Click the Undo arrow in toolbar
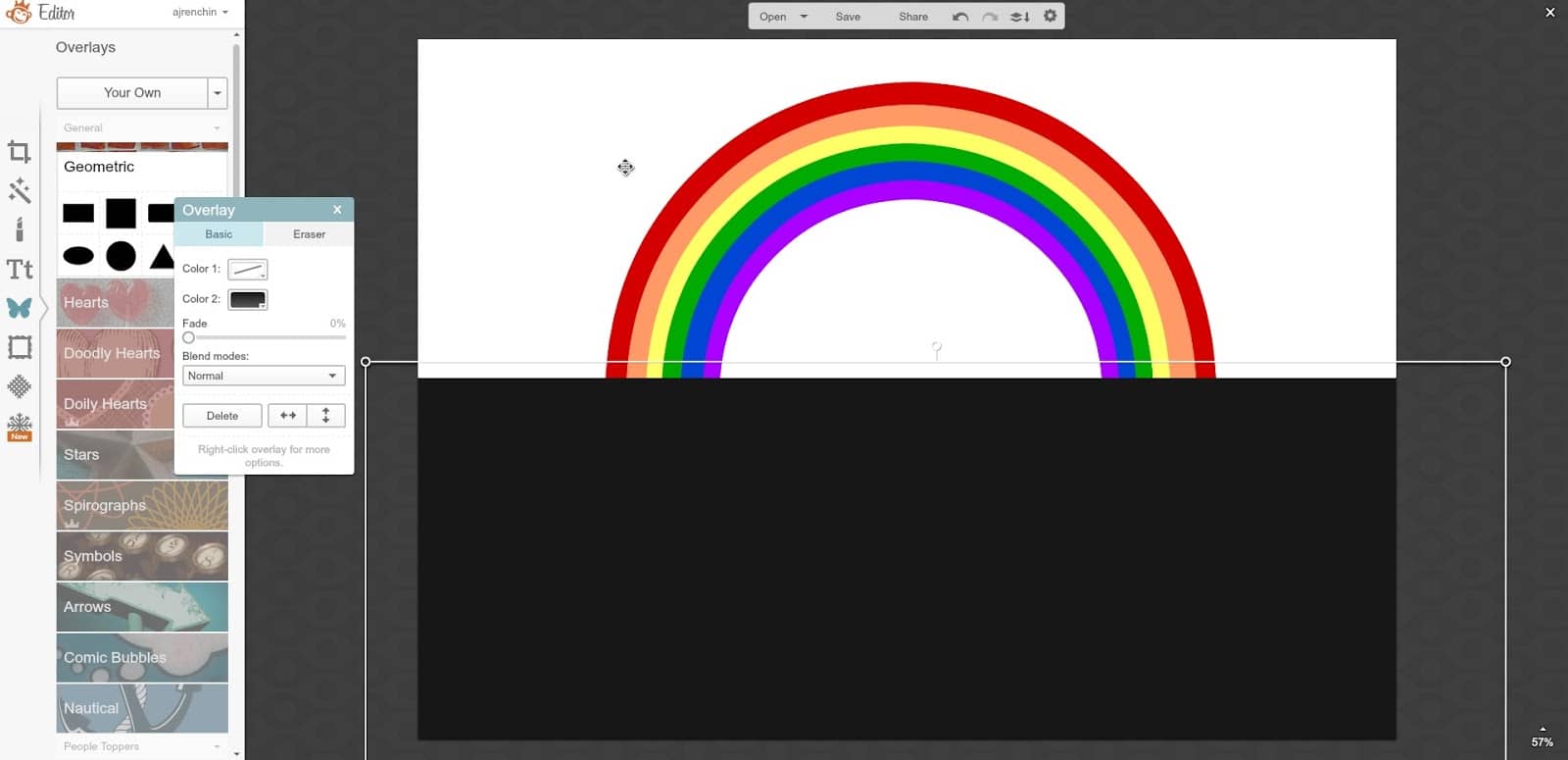The image size is (1568, 760). tap(960, 17)
